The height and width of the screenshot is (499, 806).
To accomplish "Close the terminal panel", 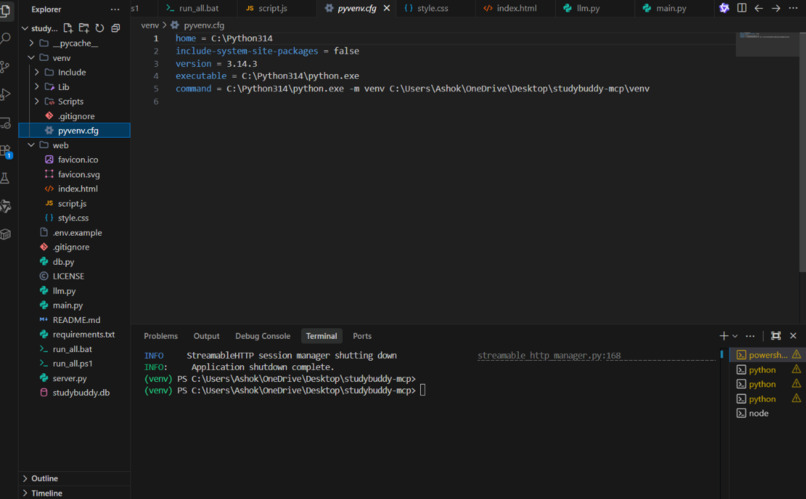I will tap(793, 336).
